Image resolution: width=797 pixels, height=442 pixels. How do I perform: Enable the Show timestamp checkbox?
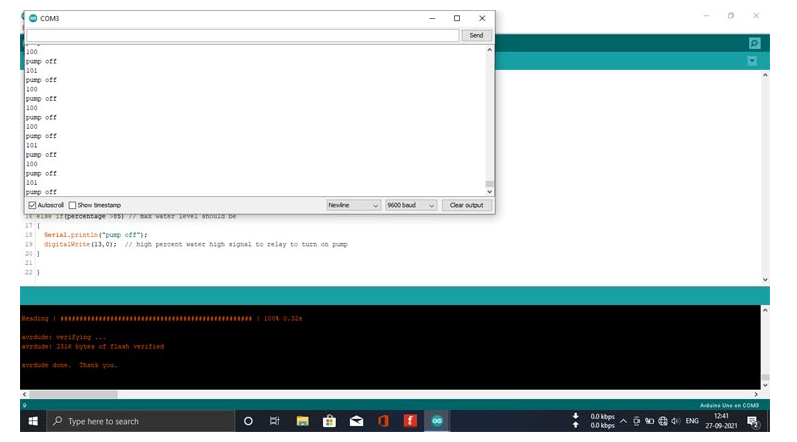pos(72,205)
